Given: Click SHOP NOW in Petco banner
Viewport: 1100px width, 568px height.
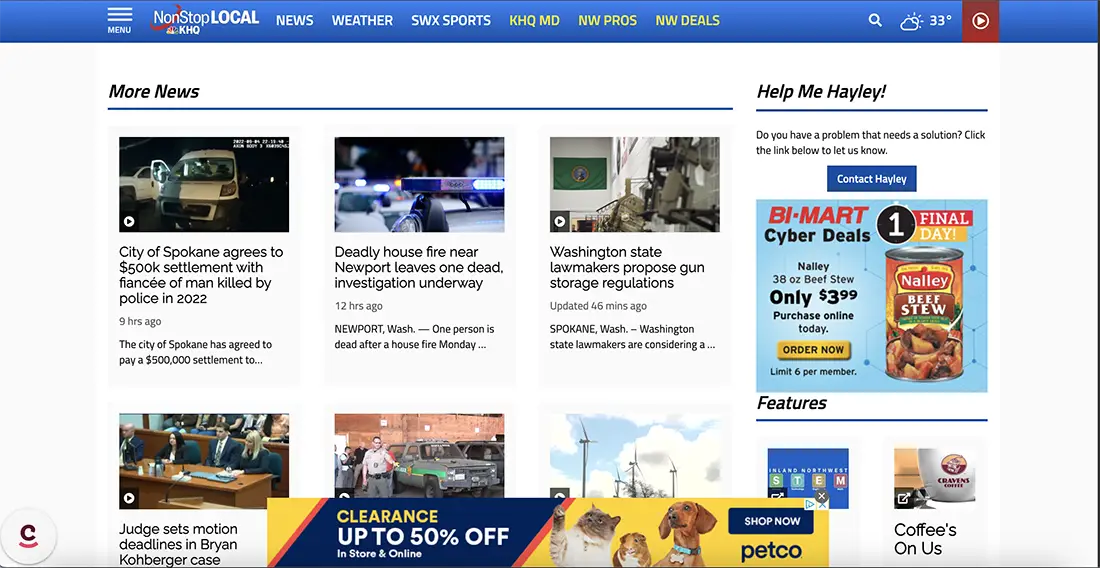Looking at the screenshot, I should click(x=771, y=521).
